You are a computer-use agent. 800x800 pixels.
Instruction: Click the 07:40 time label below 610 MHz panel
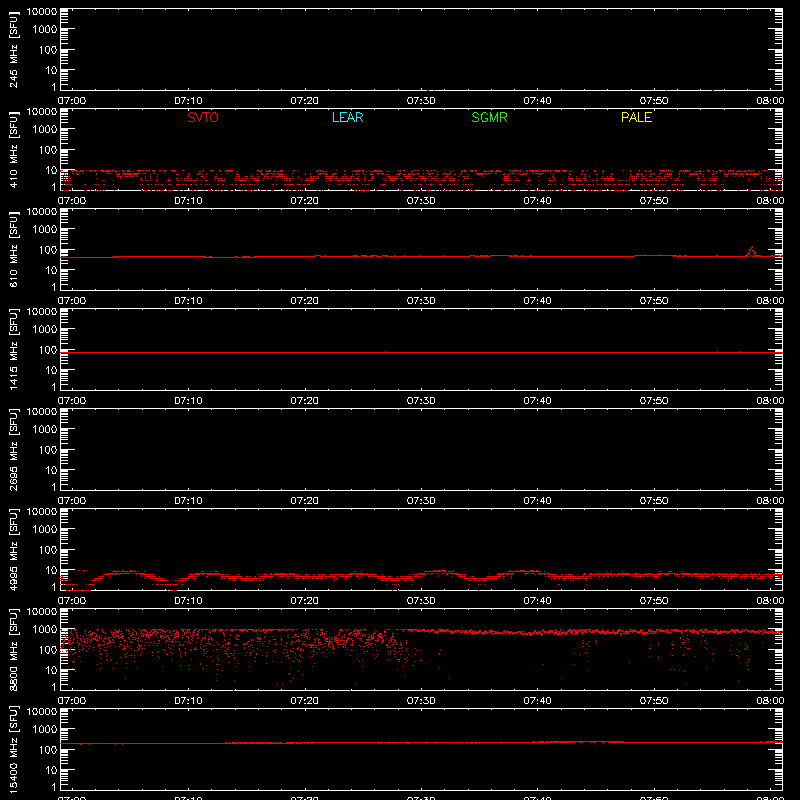click(x=537, y=301)
